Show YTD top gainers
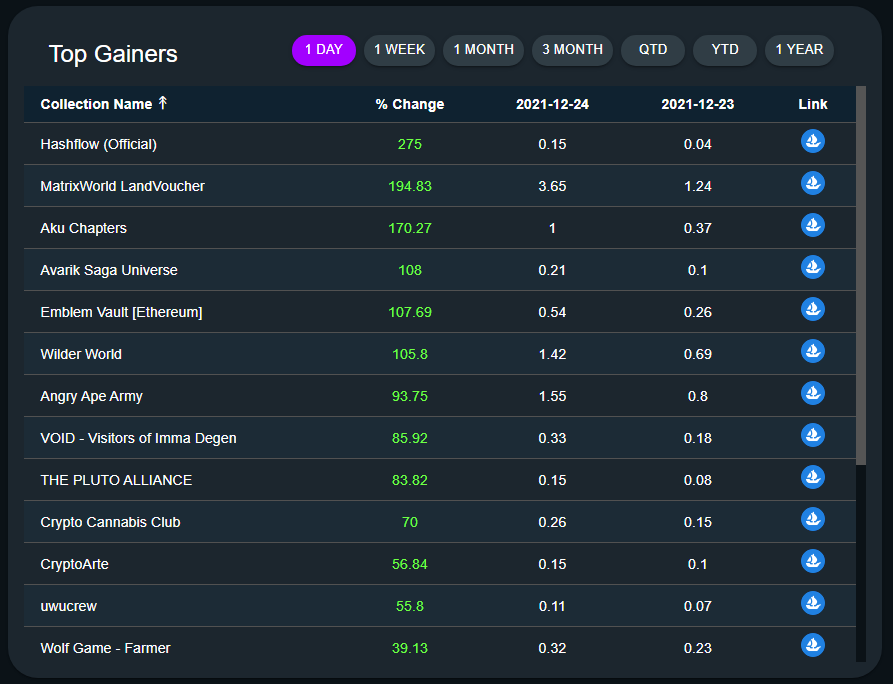The height and width of the screenshot is (684, 893). tap(724, 50)
